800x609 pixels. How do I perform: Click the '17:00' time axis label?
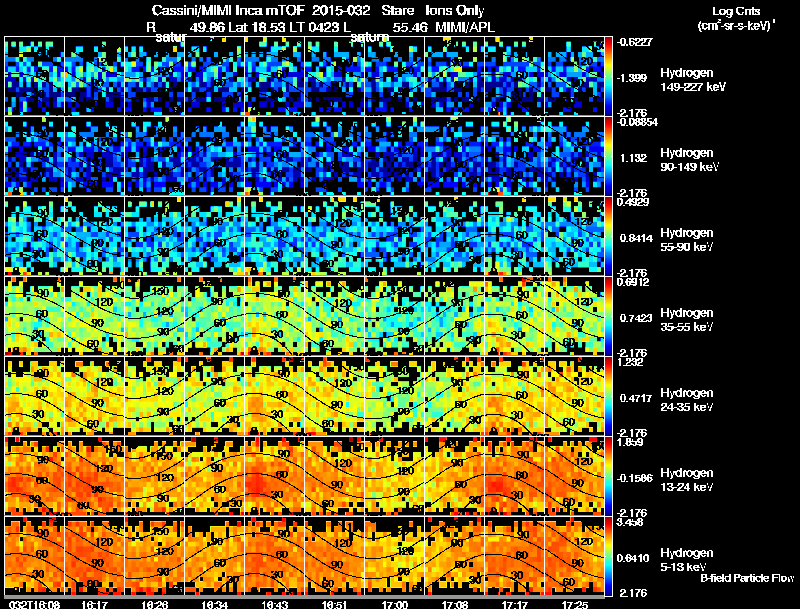tap(394, 604)
